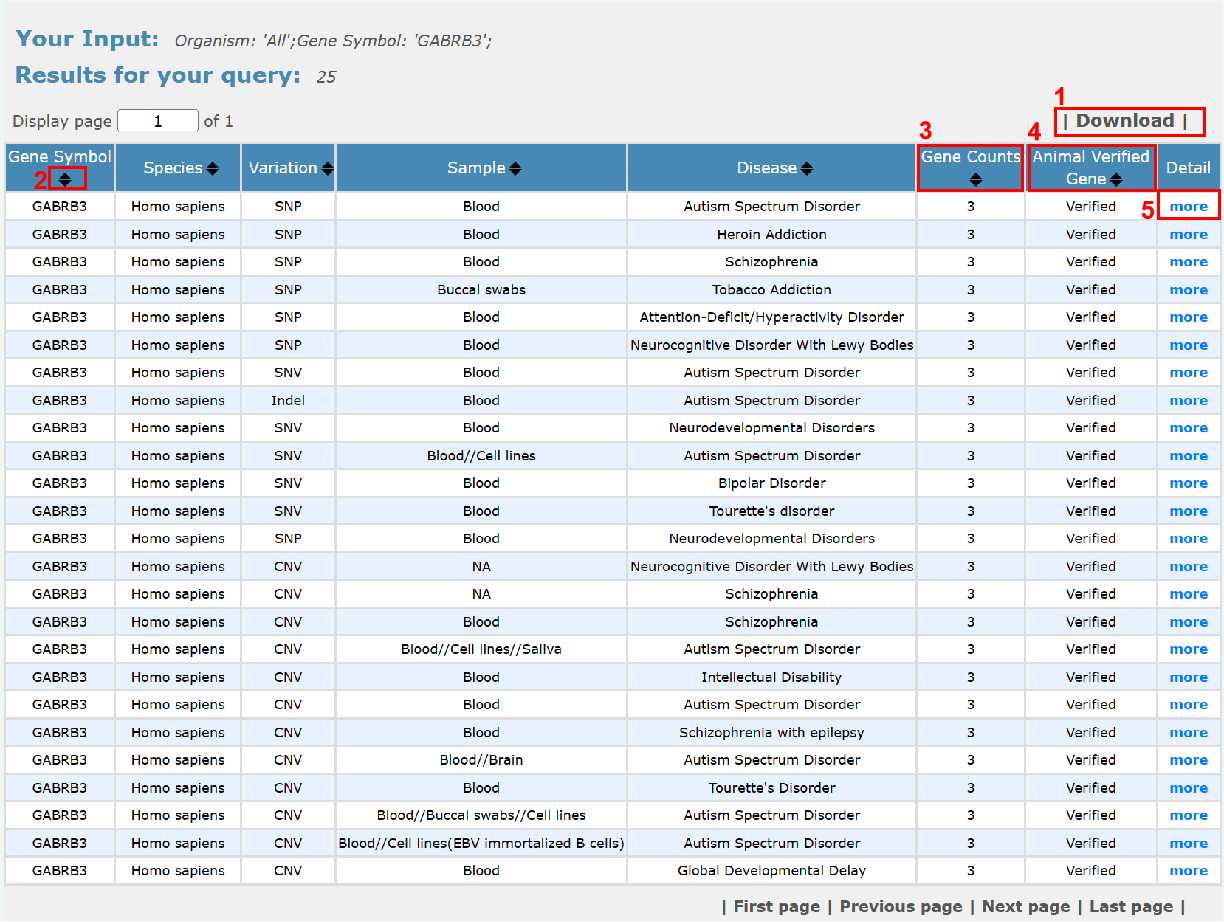The width and height of the screenshot is (1224, 922).
Task: Jump to the Last page
Action: point(1130,906)
